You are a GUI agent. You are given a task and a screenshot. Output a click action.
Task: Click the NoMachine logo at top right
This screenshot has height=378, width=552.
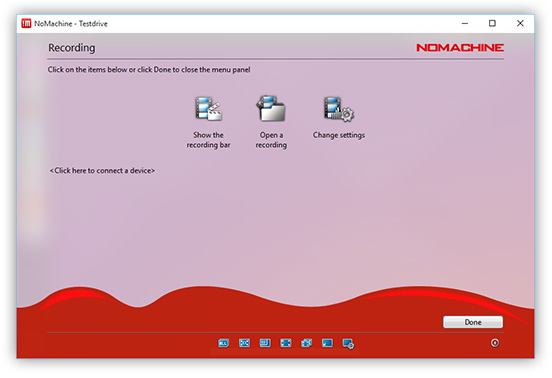(460, 48)
